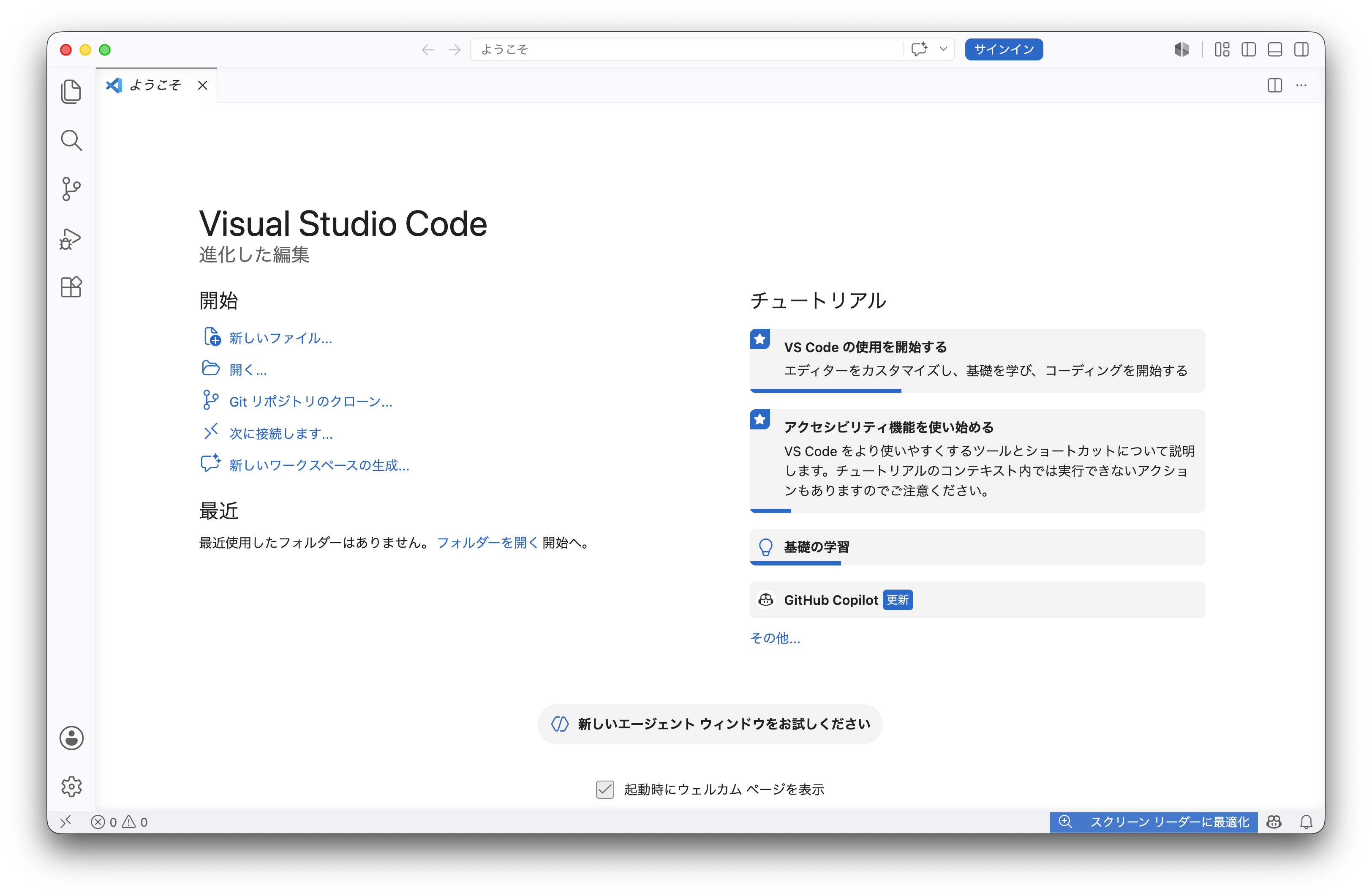Screen dimensions: 1372x896
Task: Open the agent window icon in the title bar
Action: pos(1182,49)
